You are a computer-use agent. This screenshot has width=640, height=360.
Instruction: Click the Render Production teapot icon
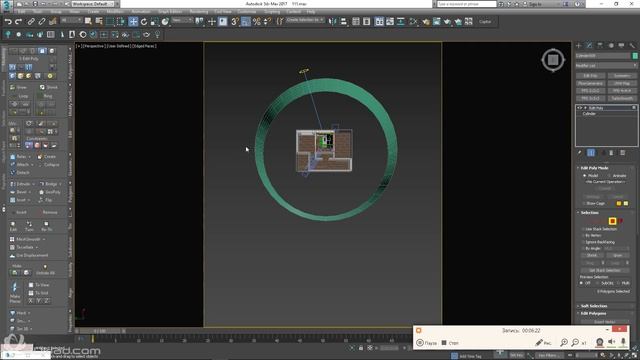tap(447, 22)
